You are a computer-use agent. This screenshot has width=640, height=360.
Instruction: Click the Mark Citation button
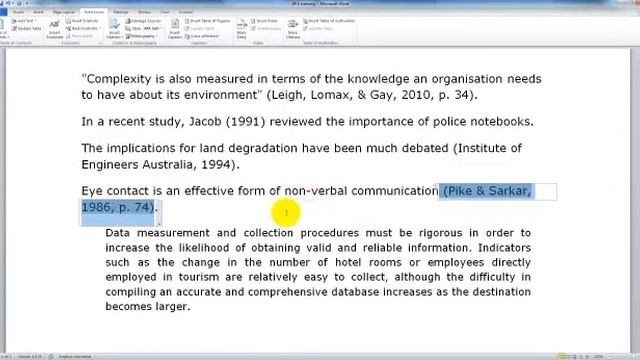293,29
